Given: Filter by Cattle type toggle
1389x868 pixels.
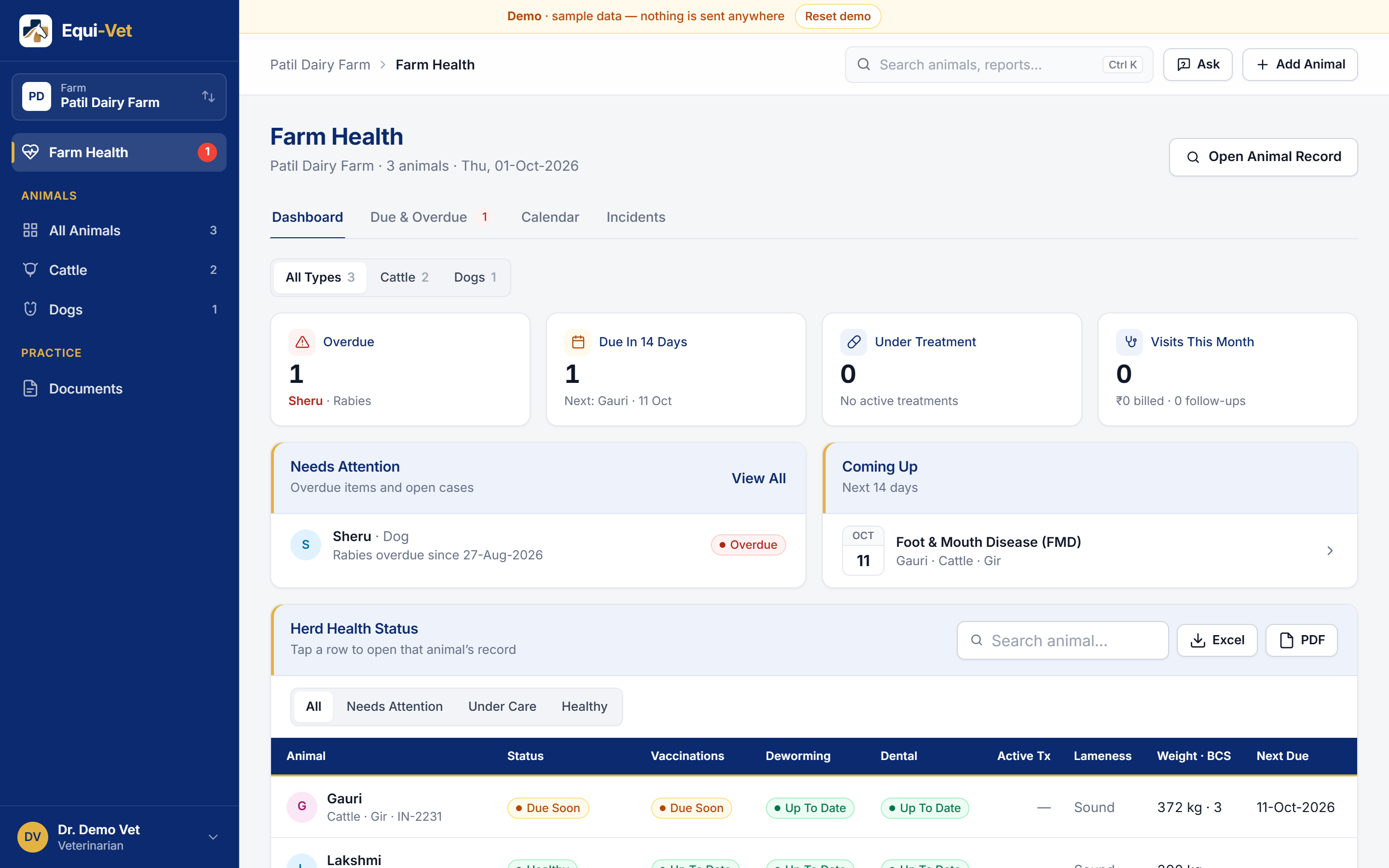Looking at the screenshot, I should click(x=404, y=277).
